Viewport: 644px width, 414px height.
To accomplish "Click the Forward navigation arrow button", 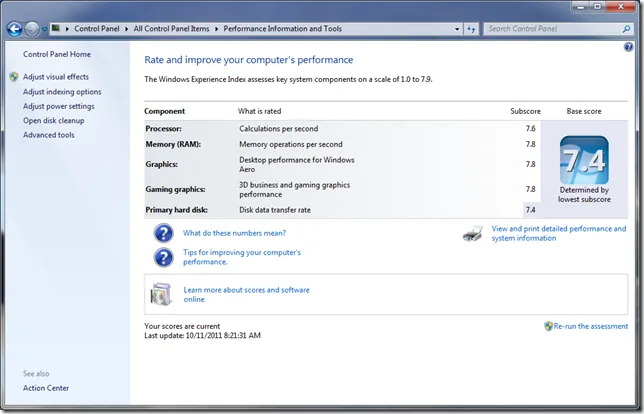I will tap(33, 29).
